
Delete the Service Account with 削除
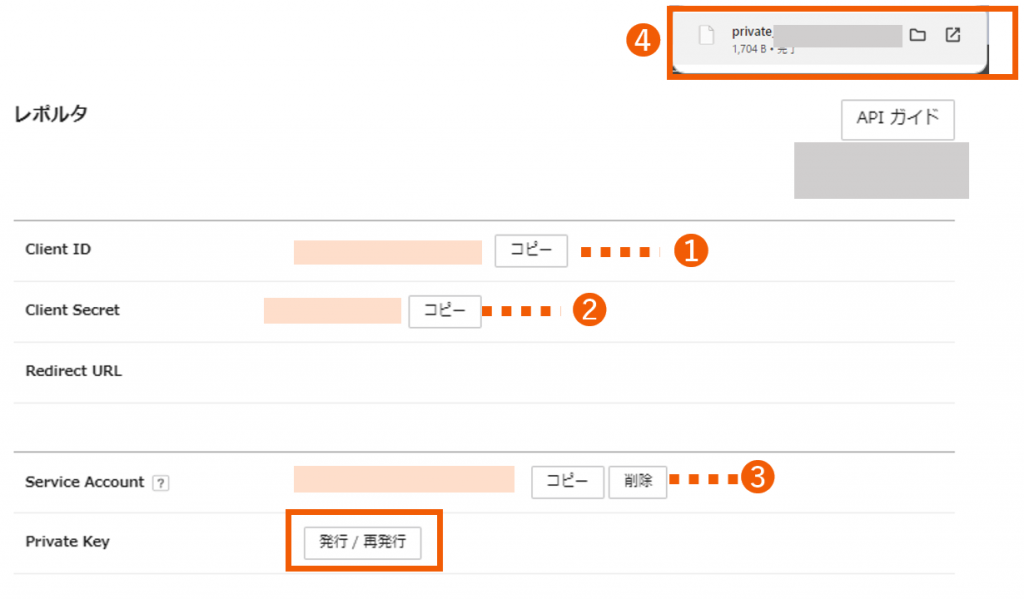coord(637,482)
